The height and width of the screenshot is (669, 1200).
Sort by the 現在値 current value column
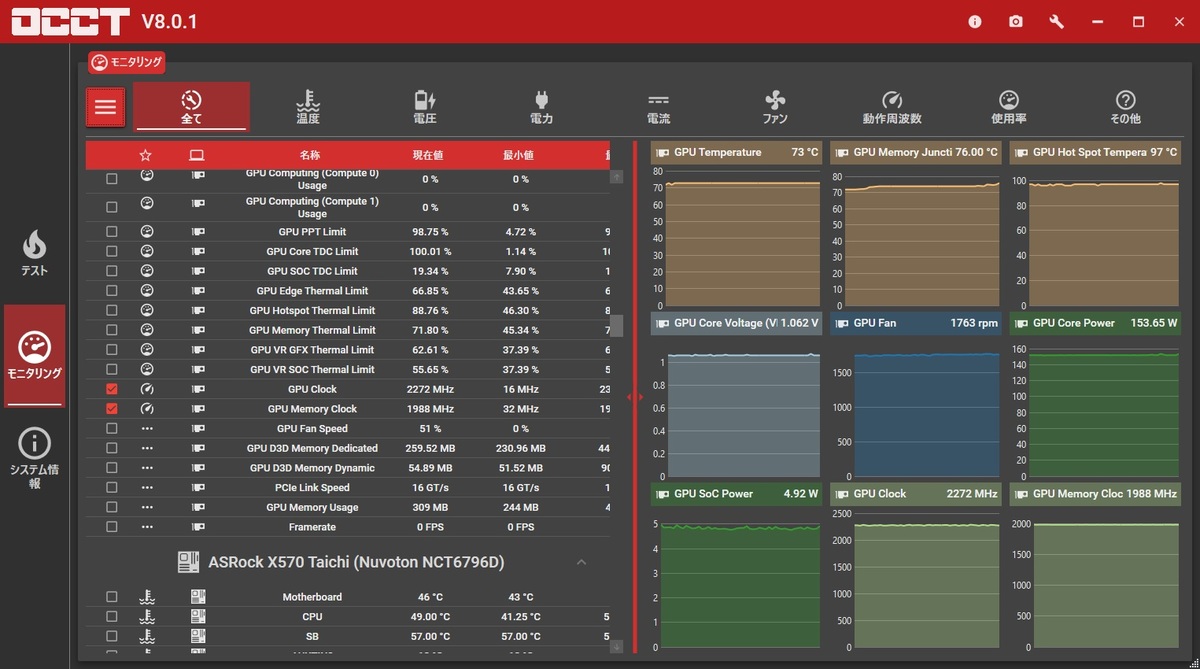click(428, 156)
